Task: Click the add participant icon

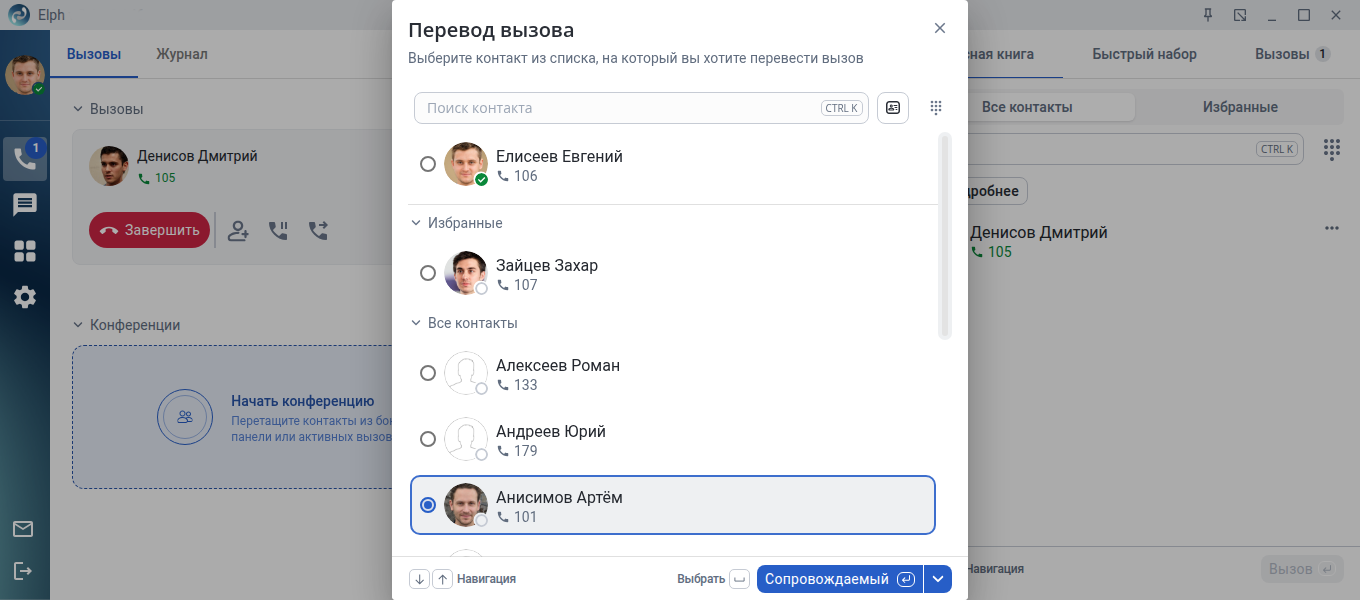Action: (238, 230)
